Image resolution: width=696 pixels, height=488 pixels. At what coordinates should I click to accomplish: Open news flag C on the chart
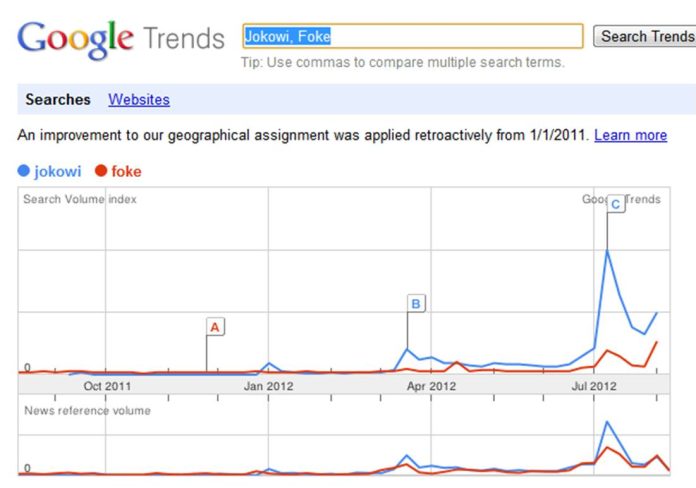615,204
